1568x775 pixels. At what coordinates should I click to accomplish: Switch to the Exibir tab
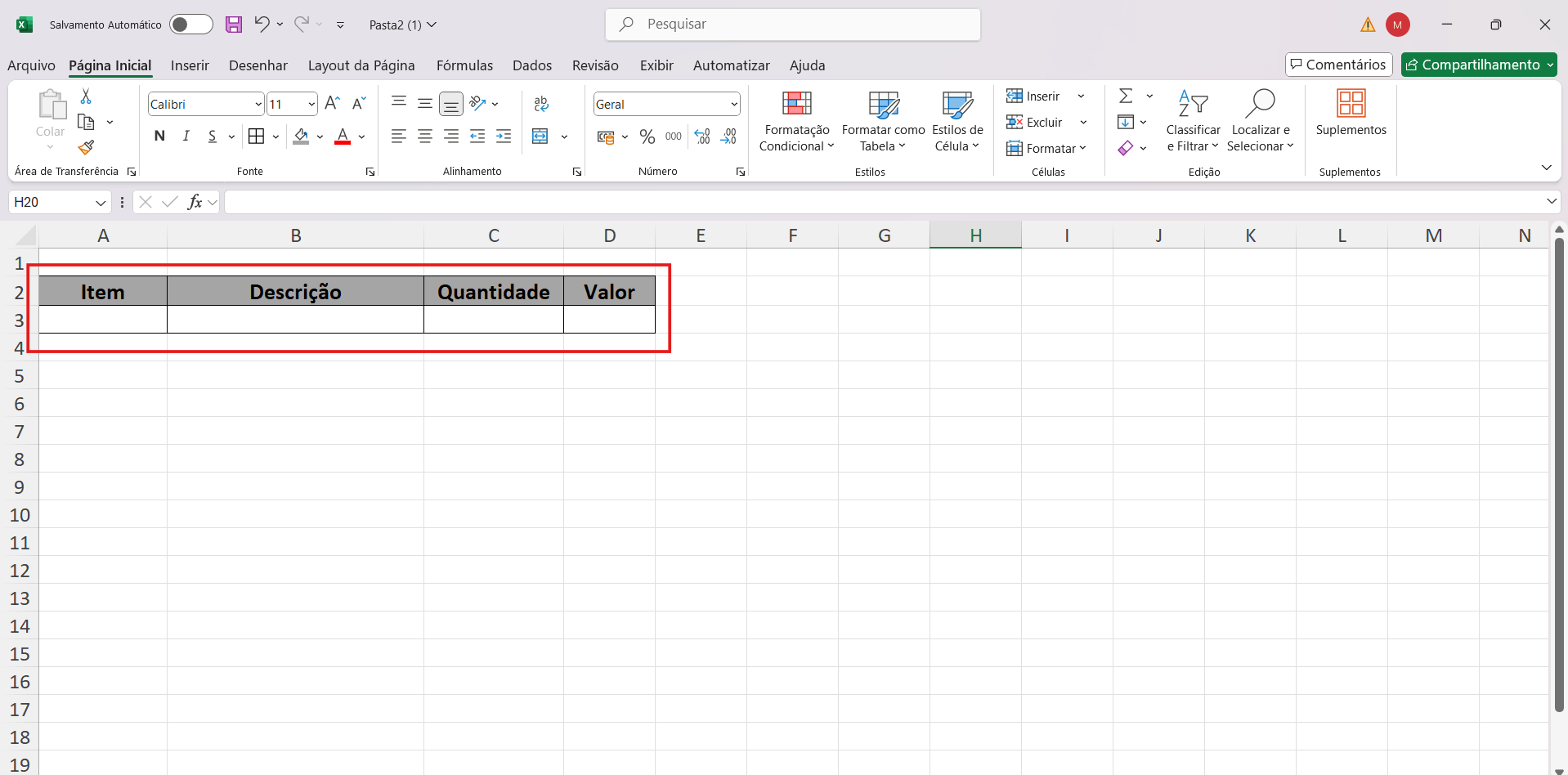[656, 65]
